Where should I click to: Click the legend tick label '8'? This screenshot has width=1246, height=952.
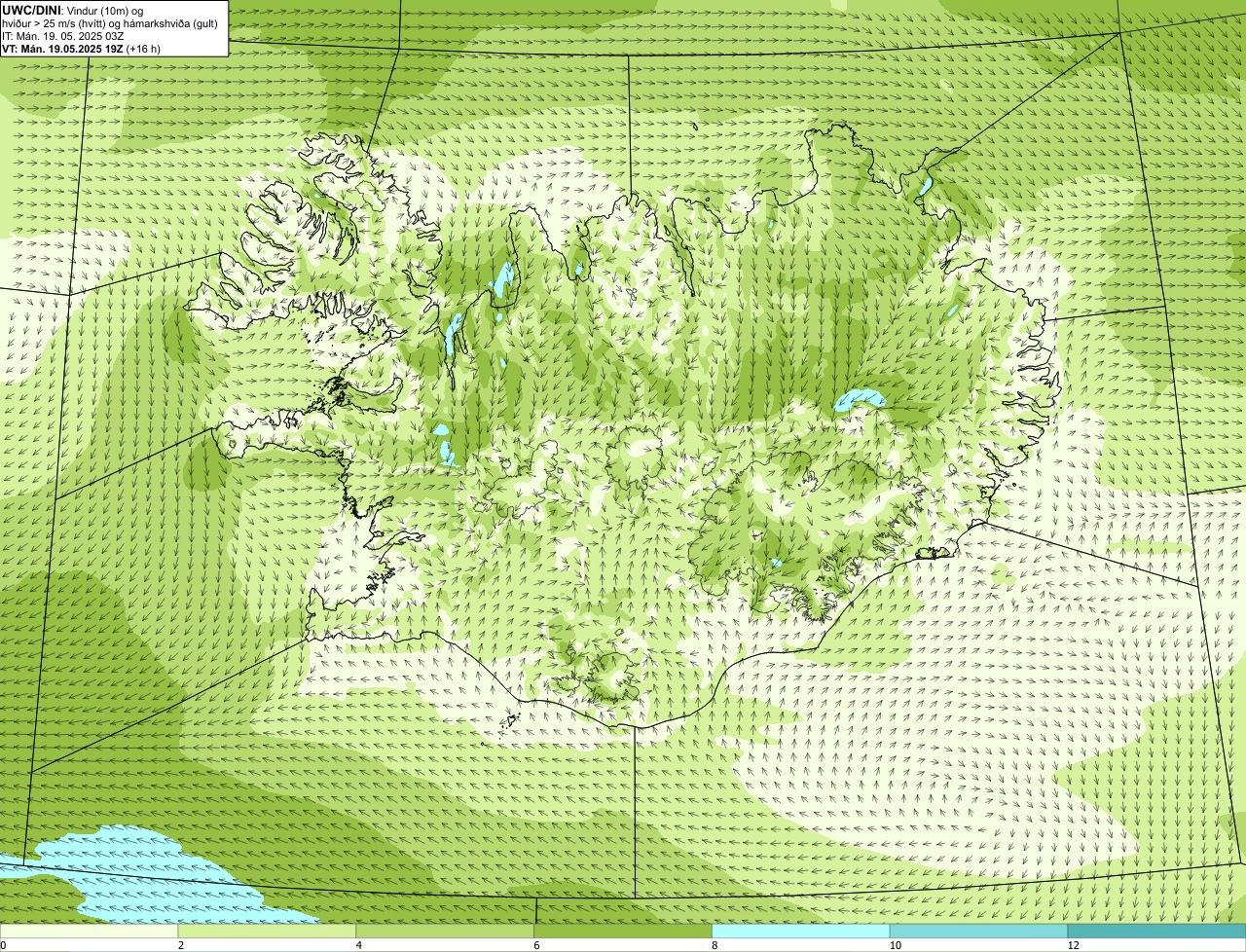[714, 945]
